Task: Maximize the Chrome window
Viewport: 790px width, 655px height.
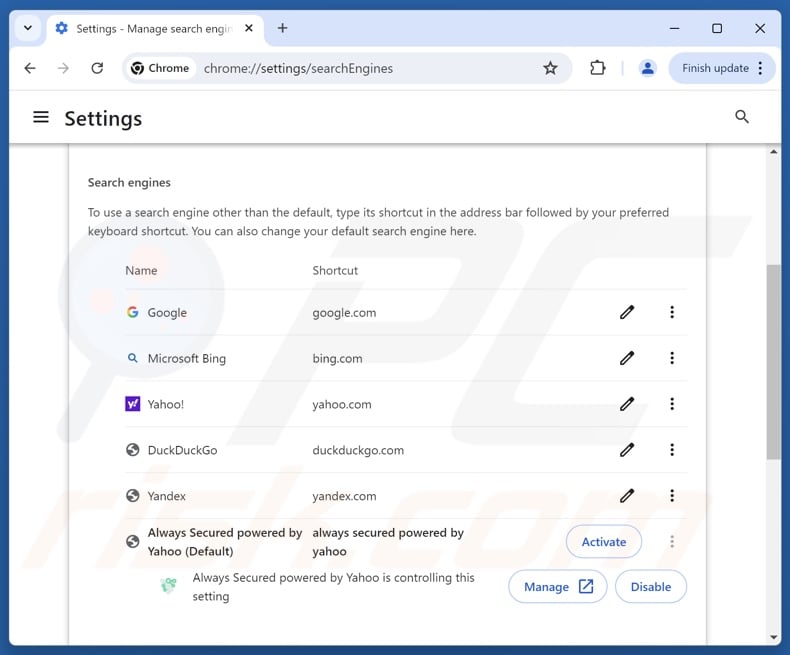Action: pos(716,28)
